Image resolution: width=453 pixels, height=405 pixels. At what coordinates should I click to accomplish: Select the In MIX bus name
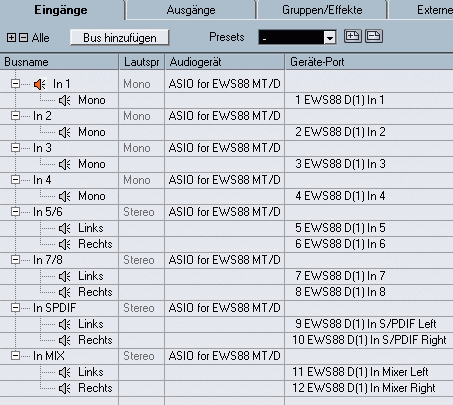point(49,356)
